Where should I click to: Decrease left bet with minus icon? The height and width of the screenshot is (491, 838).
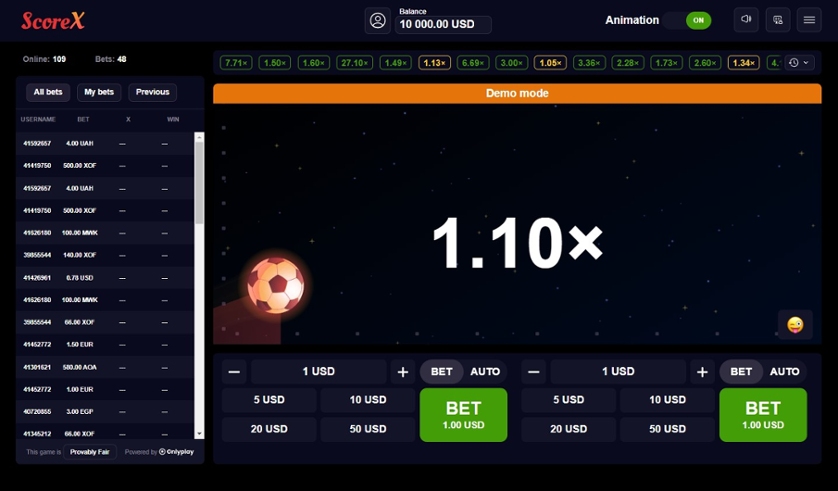click(234, 371)
